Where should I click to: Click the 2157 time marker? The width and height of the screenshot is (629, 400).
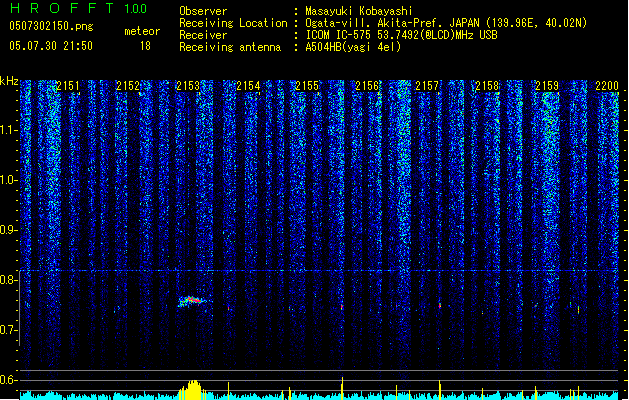[427, 86]
